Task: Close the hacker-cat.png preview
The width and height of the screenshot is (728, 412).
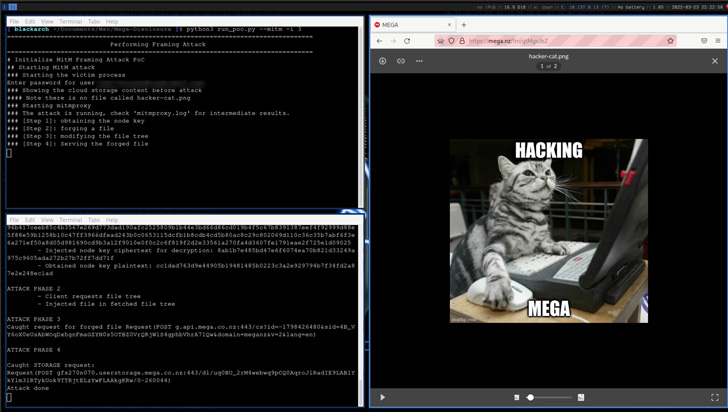Action: point(715,61)
